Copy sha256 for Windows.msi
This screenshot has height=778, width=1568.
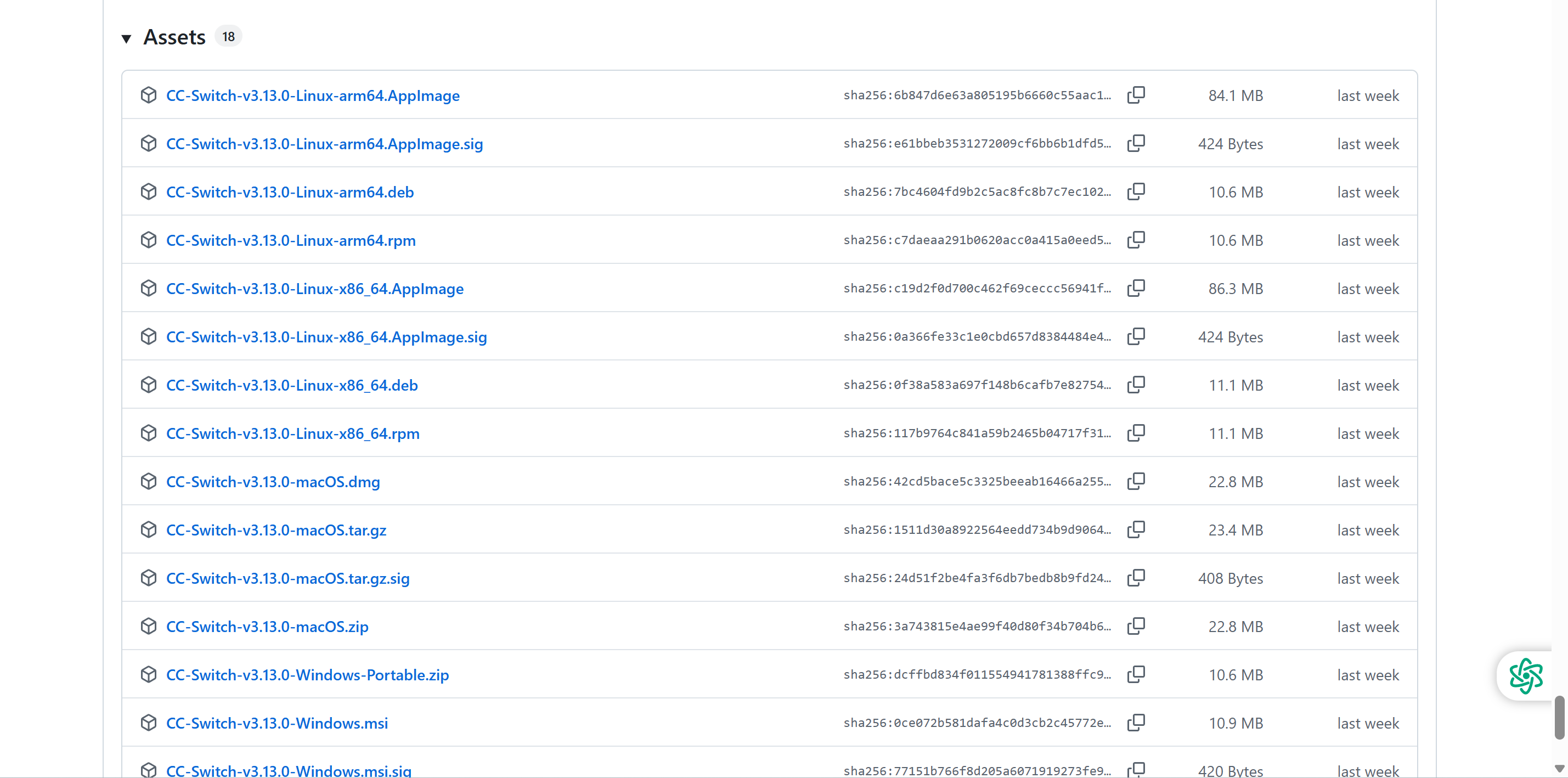click(x=1136, y=723)
